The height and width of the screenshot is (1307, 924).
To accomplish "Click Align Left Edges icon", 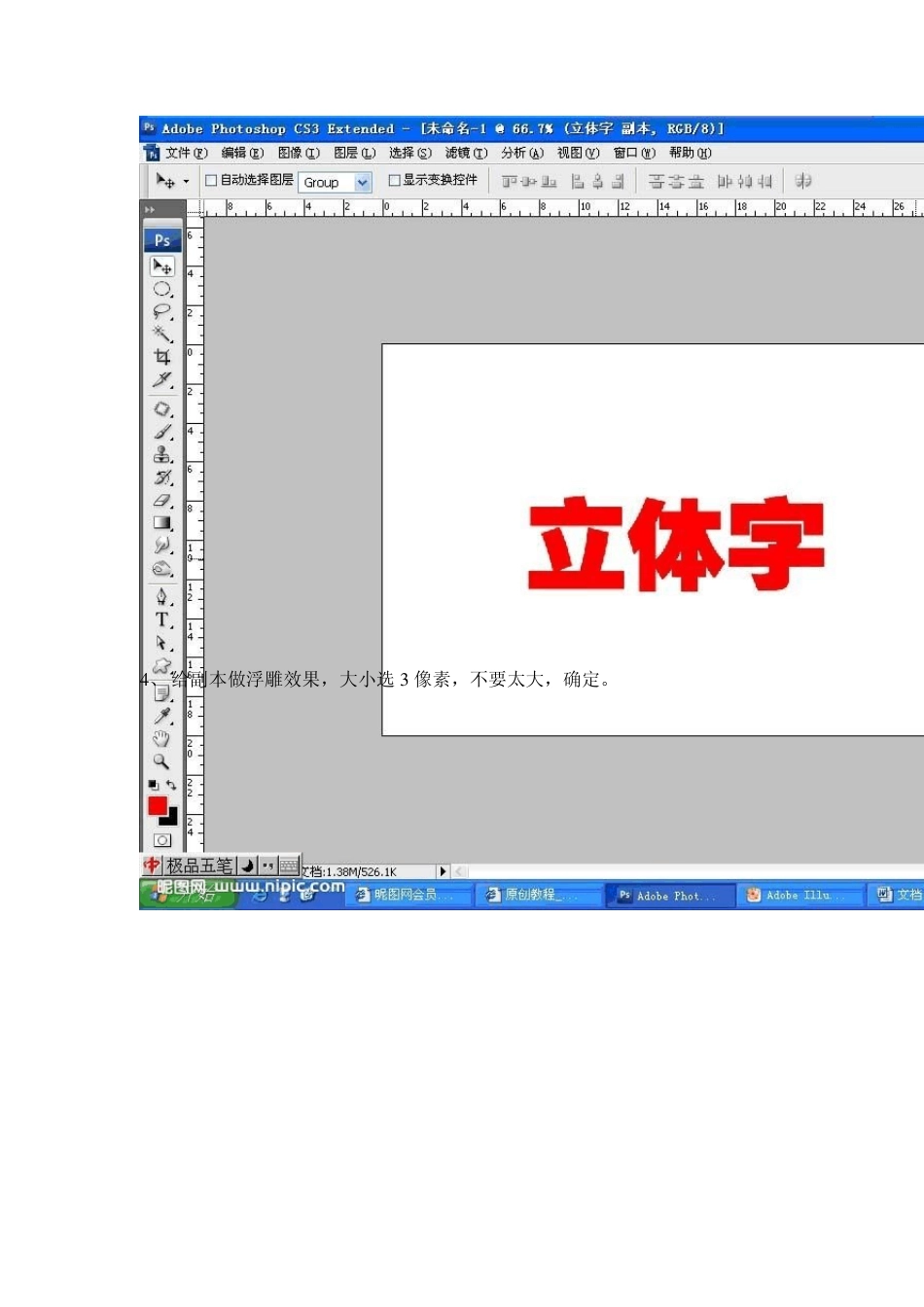I will [577, 181].
